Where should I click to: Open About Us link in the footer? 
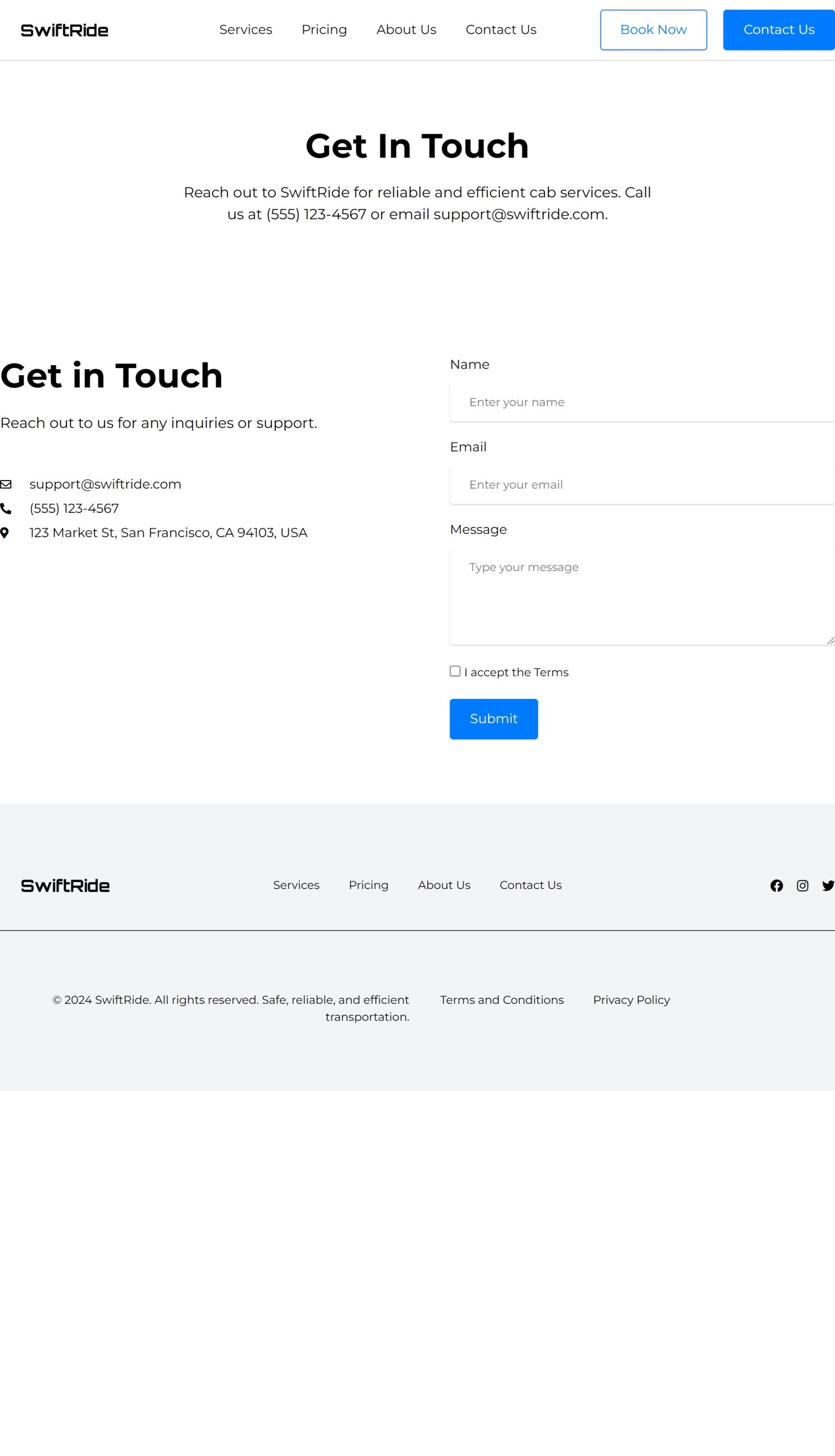[444, 885]
